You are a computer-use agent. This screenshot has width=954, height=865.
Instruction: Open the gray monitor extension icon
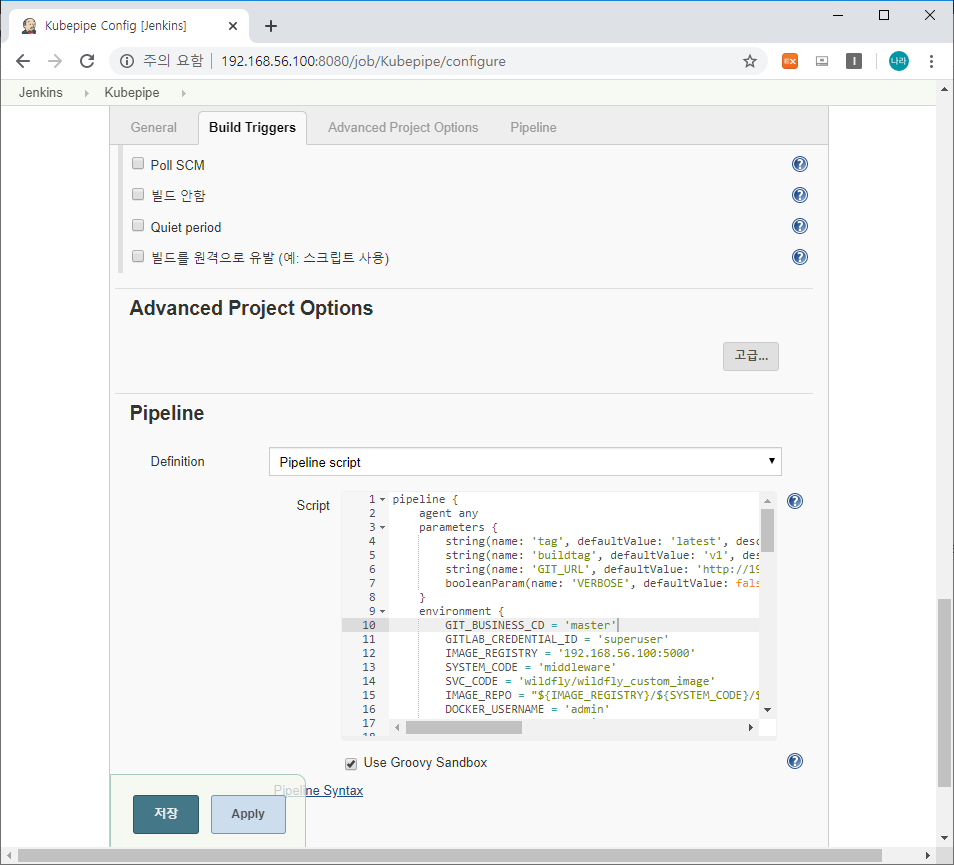click(x=822, y=61)
